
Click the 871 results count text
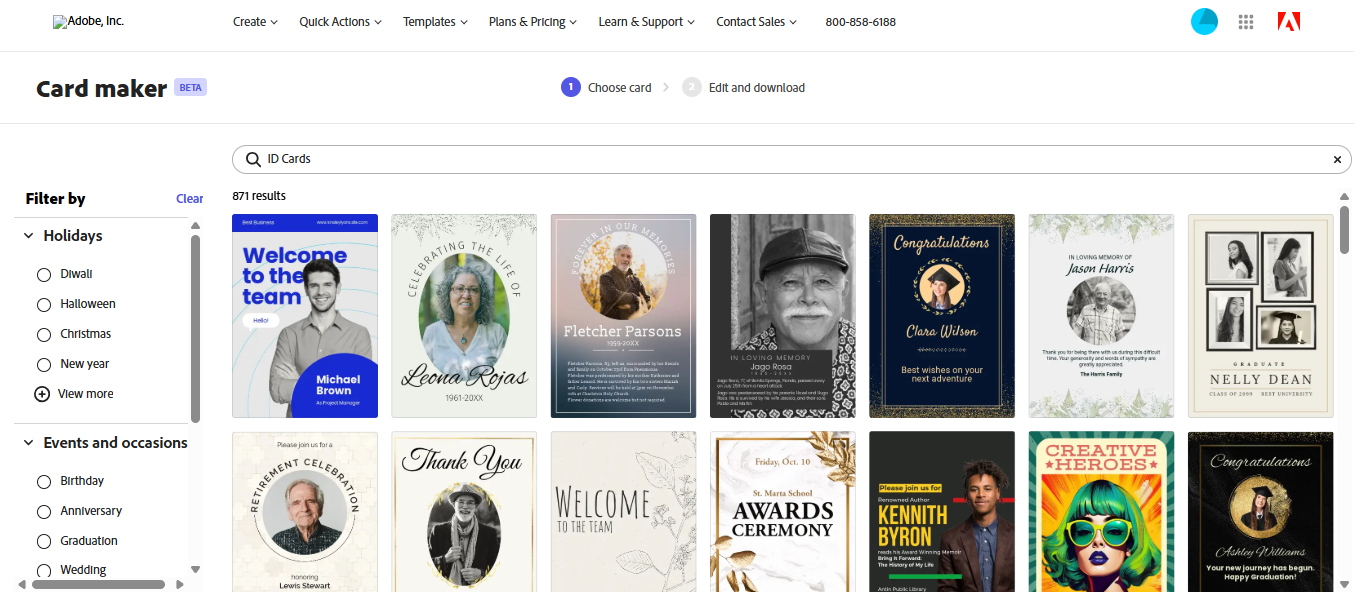(x=259, y=196)
